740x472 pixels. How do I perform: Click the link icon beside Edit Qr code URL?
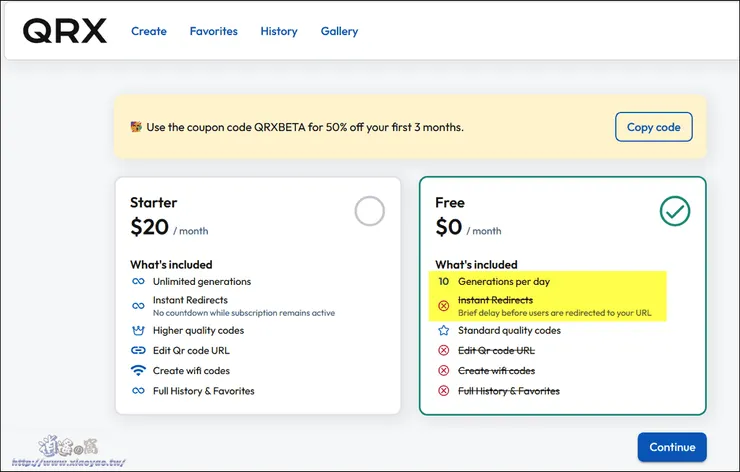click(138, 350)
